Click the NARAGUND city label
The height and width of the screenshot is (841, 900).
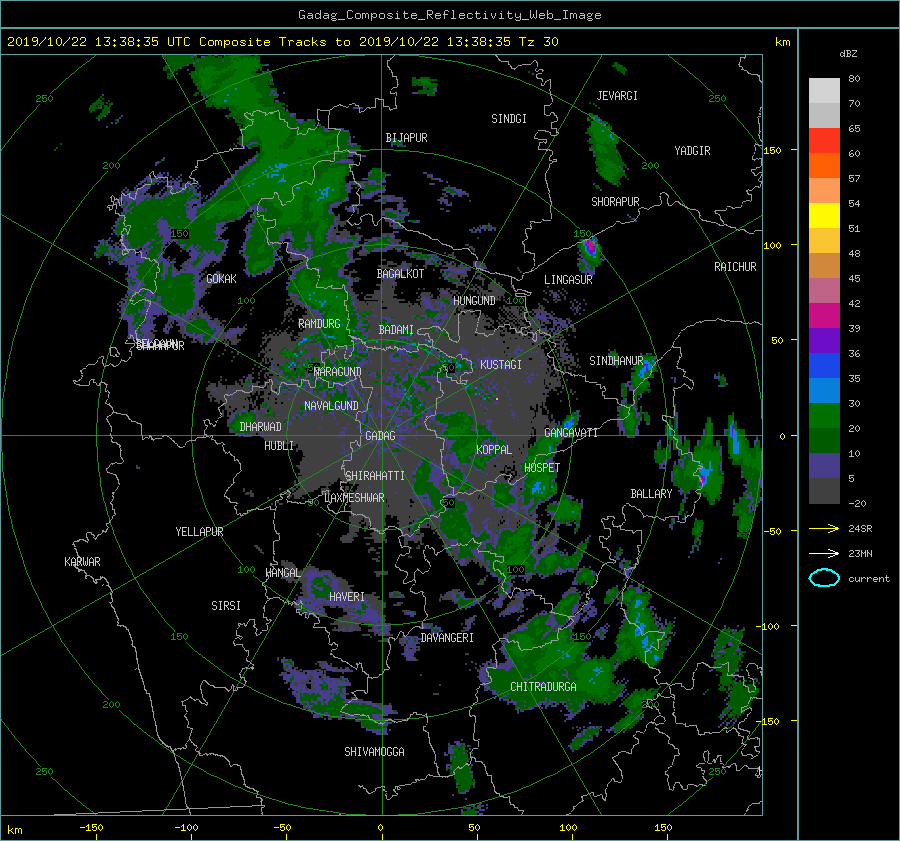(338, 372)
